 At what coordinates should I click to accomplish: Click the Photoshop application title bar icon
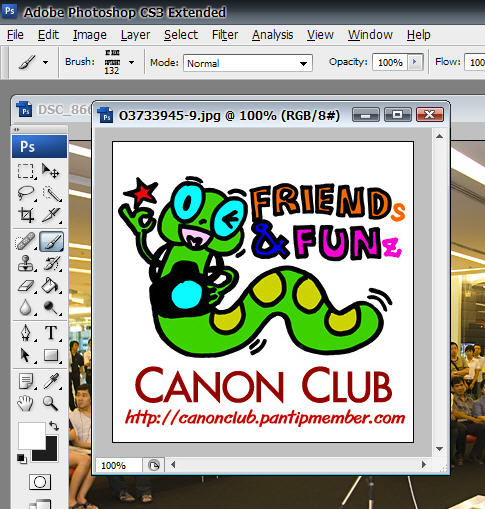[9, 11]
